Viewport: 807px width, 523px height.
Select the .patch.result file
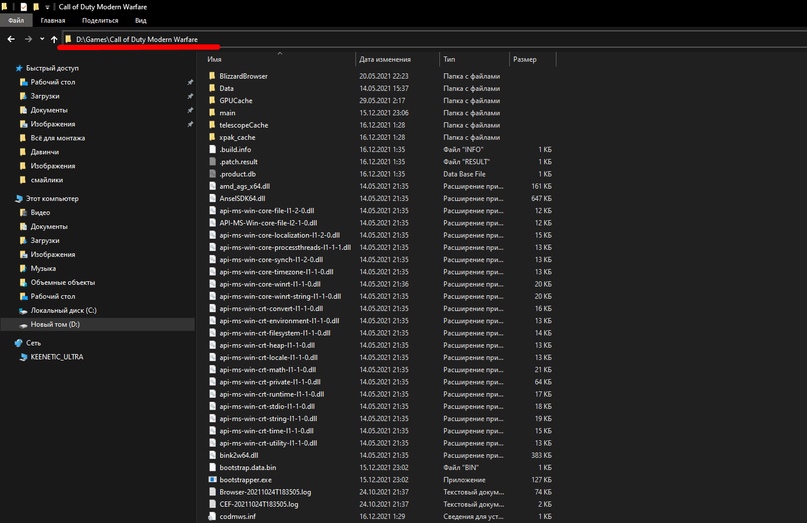(238, 162)
